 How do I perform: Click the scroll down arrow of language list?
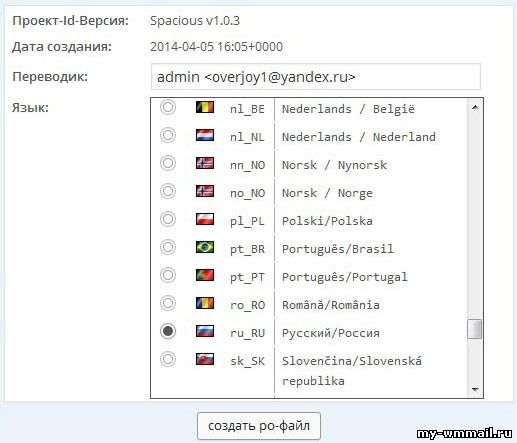click(475, 389)
